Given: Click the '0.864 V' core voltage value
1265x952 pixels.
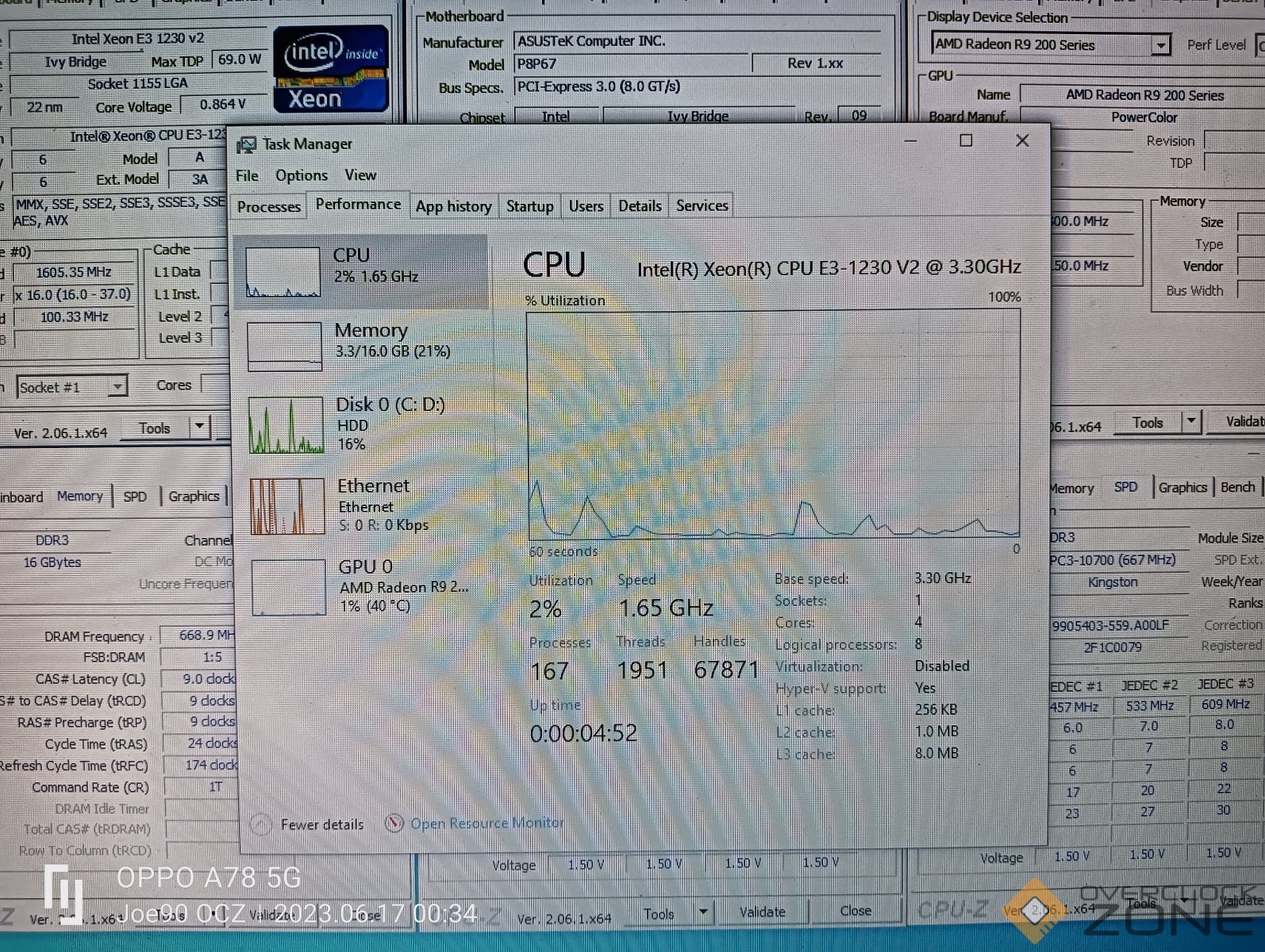Looking at the screenshot, I should pos(223,105).
